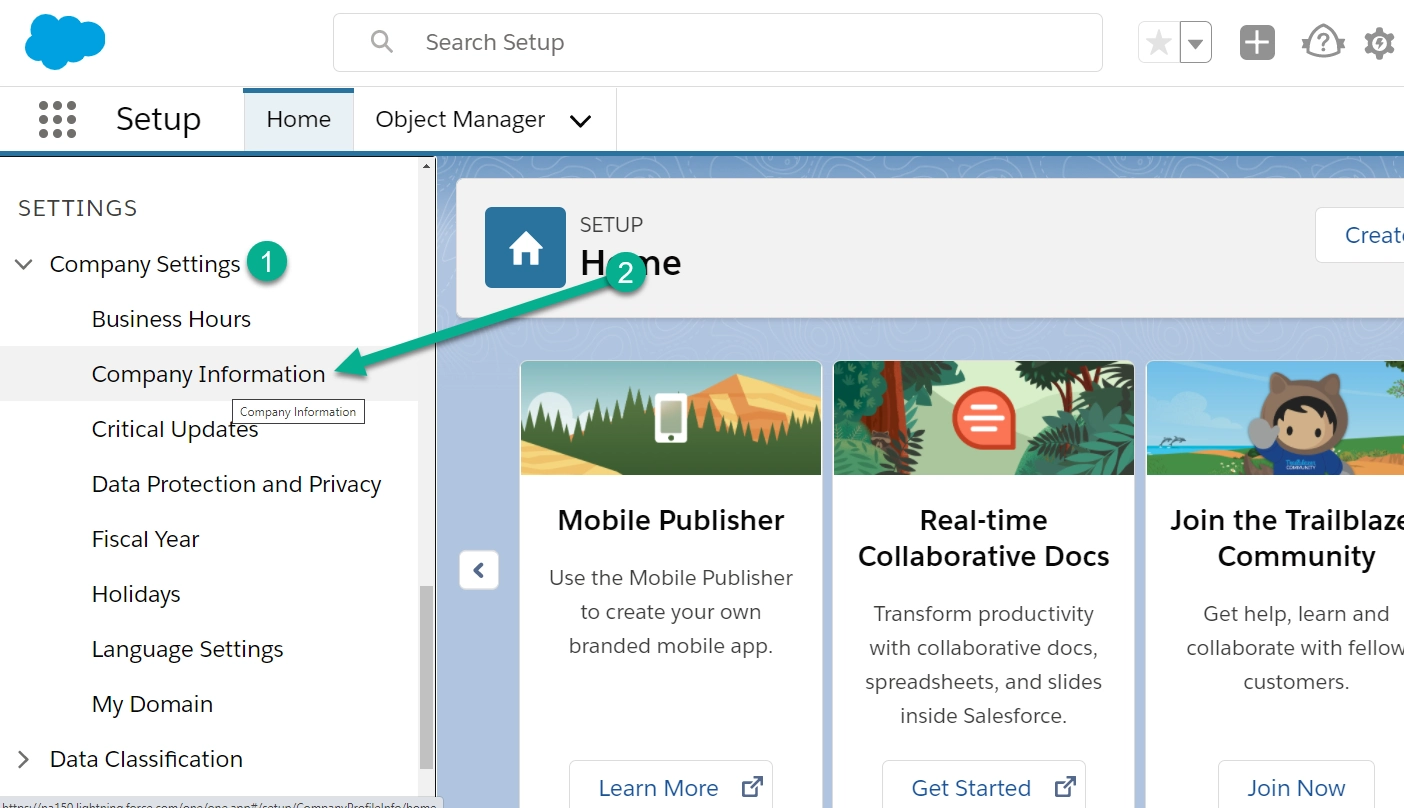Viewport: 1404px width, 808px height.
Task: Open the setup gear icon
Action: [1379, 43]
